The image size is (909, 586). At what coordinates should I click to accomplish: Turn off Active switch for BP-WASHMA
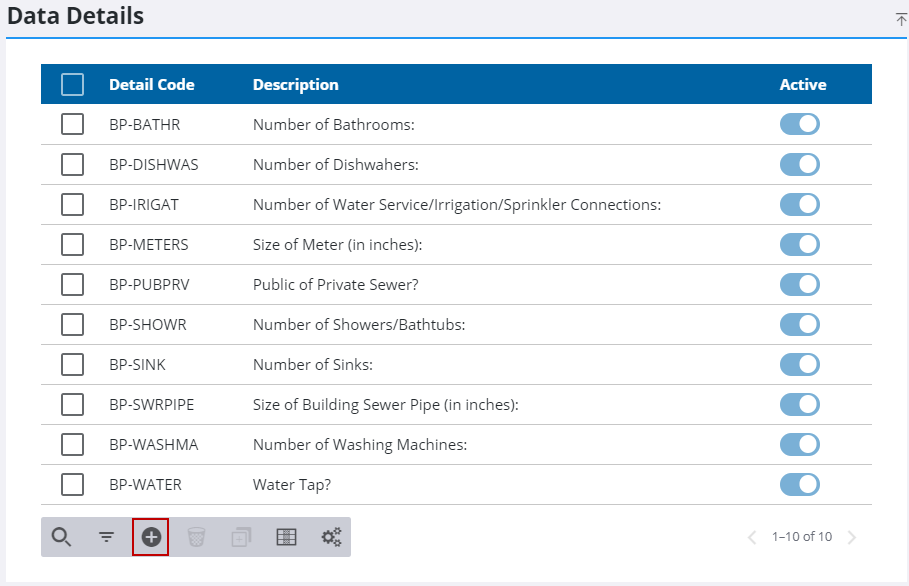coord(799,445)
